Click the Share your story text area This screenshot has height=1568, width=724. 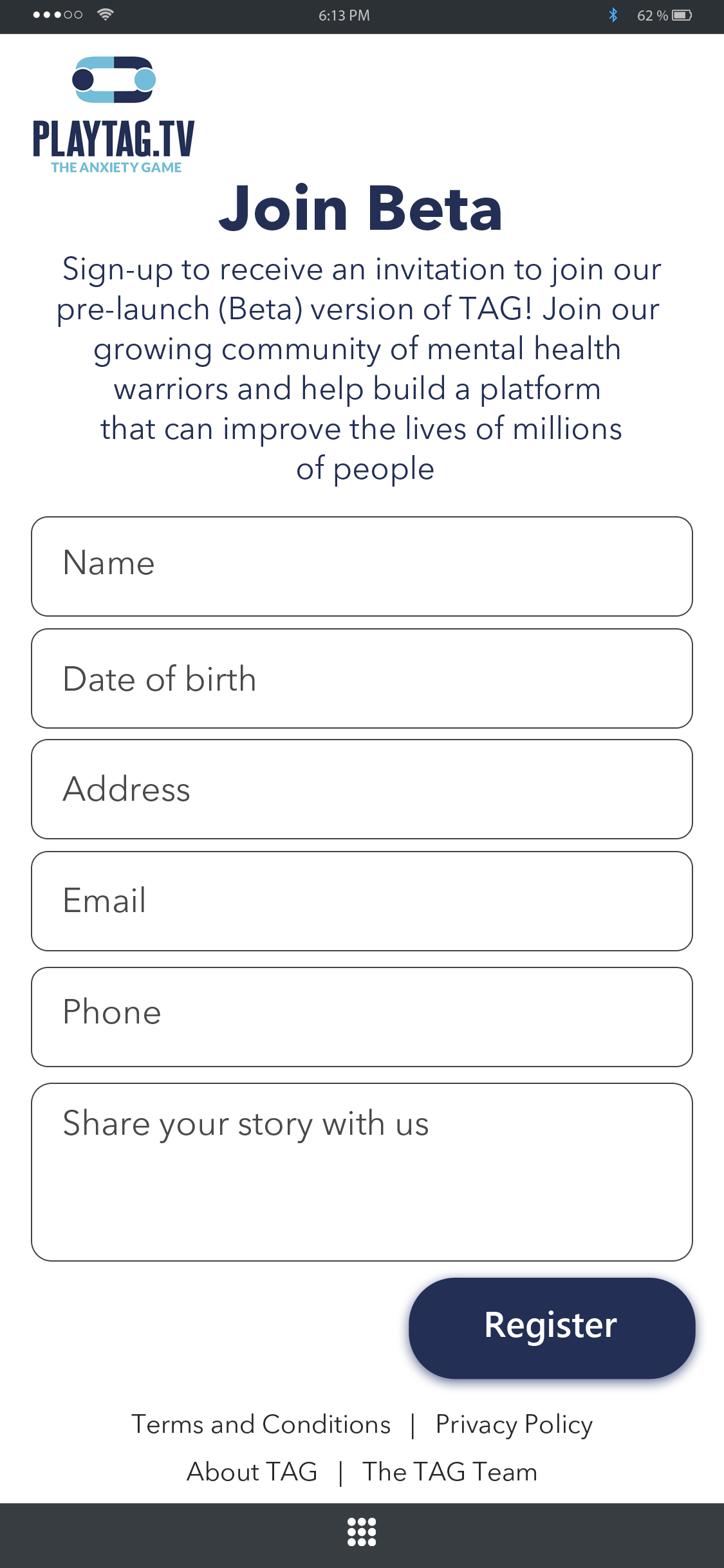point(362,1171)
